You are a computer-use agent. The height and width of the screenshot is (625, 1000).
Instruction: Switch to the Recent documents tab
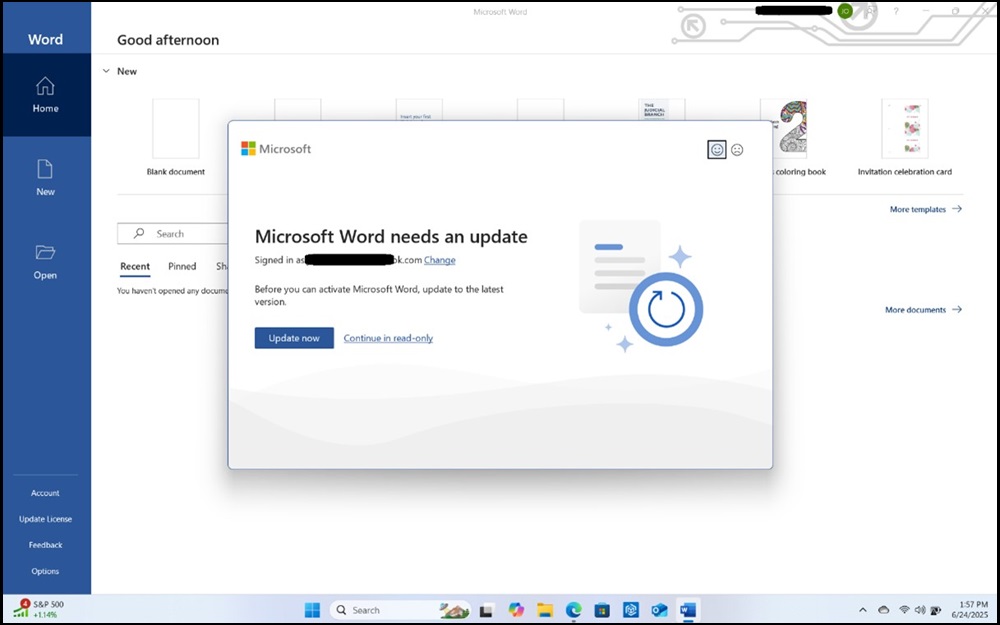pyautogui.click(x=135, y=266)
